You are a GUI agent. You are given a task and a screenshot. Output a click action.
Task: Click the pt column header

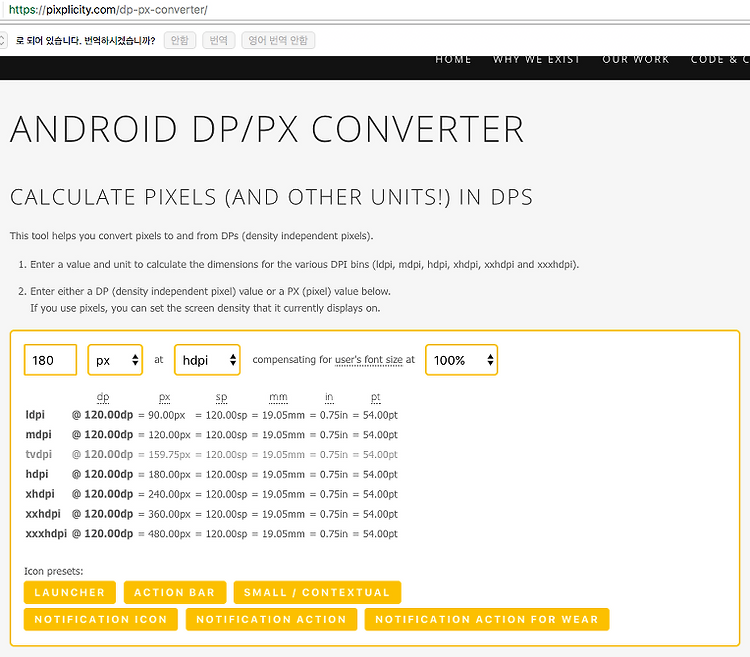(x=375, y=397)
